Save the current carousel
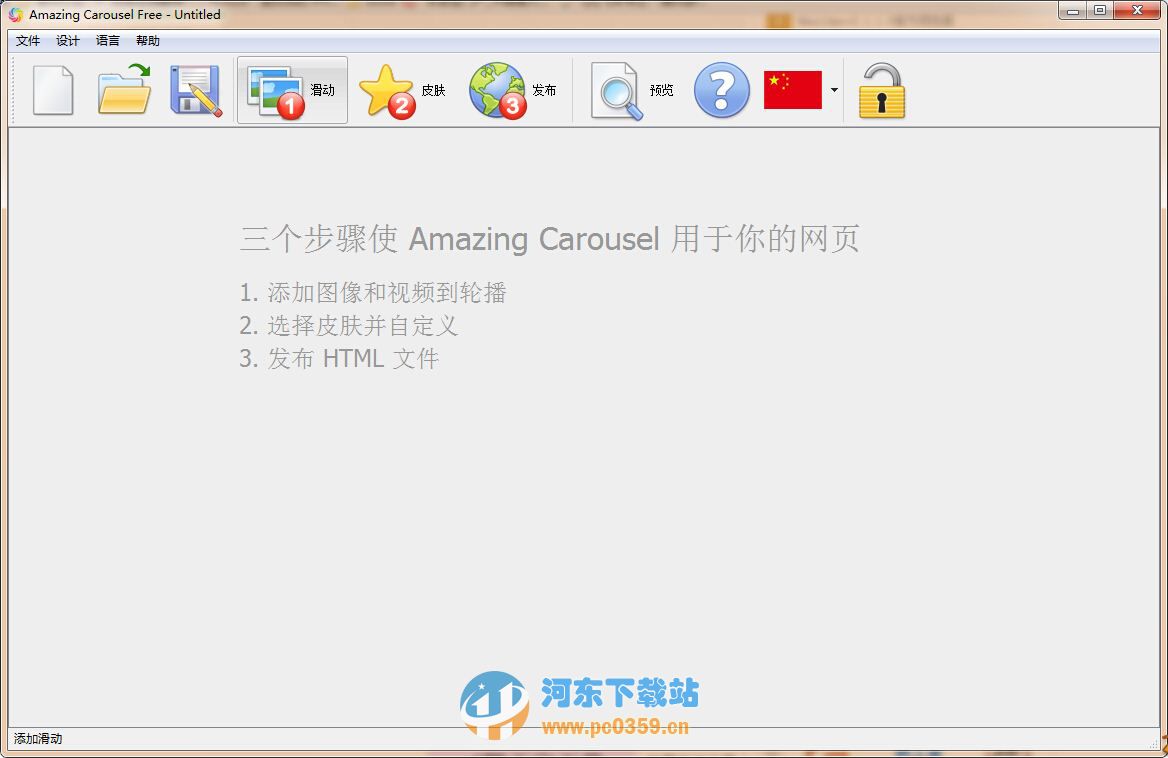The height and width of the screenshot is (758, 1168). 193,90
